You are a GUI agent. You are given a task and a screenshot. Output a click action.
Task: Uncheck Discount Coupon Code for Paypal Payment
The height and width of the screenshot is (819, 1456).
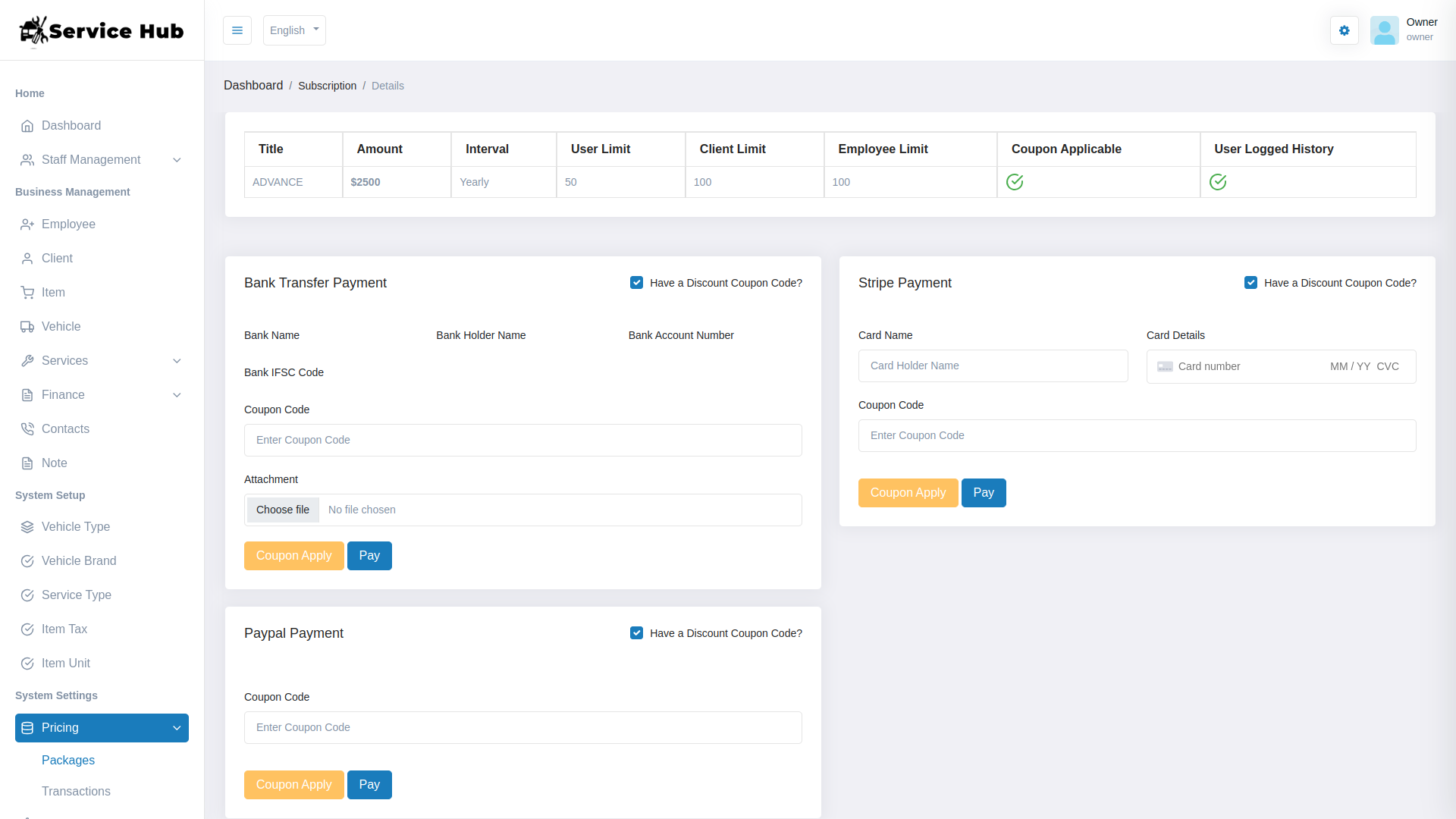pyautogui.click(x=636, y=632)
